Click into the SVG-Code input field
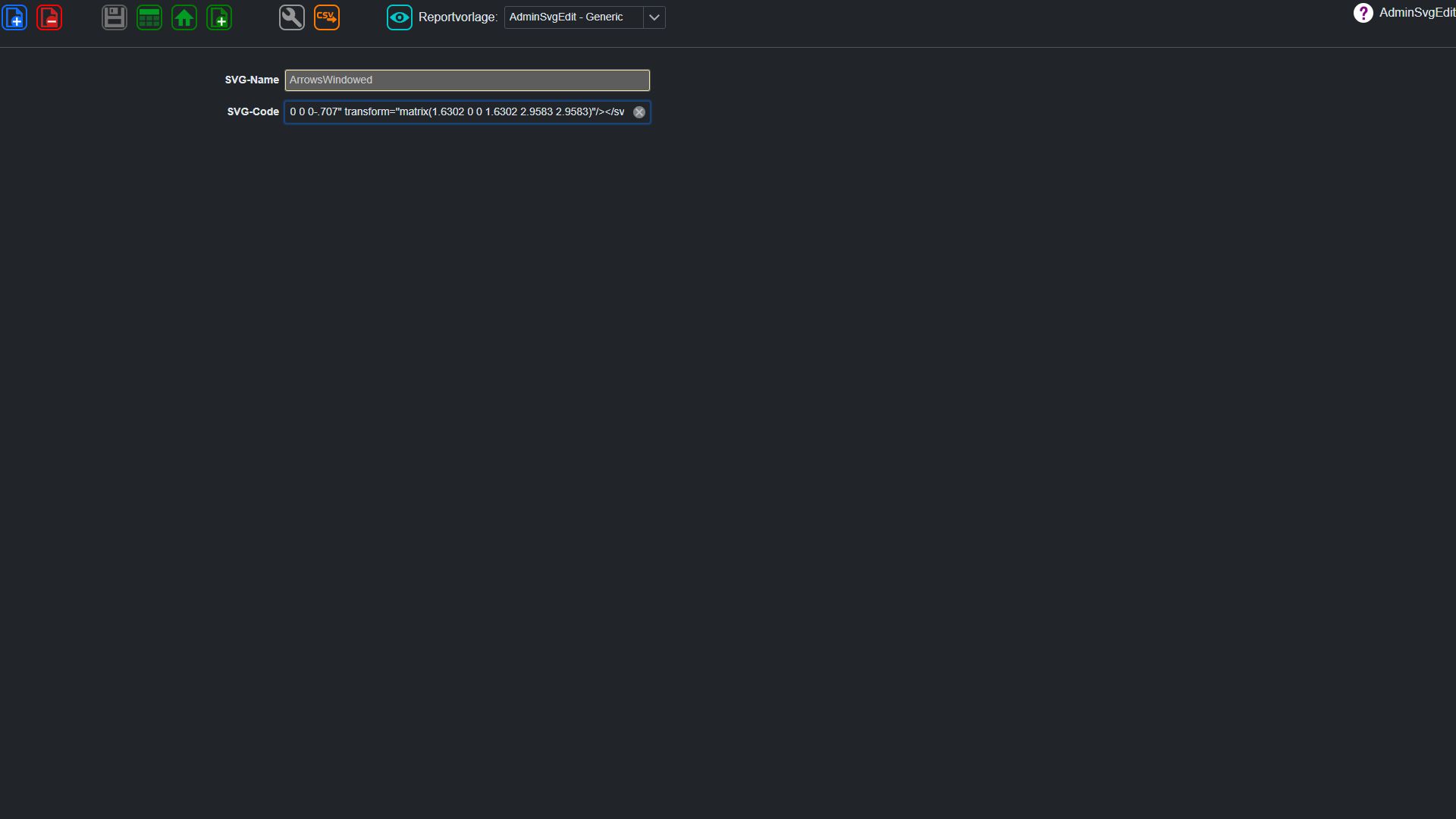Screen dimensions: 1456x819 (x=467, y=112)
